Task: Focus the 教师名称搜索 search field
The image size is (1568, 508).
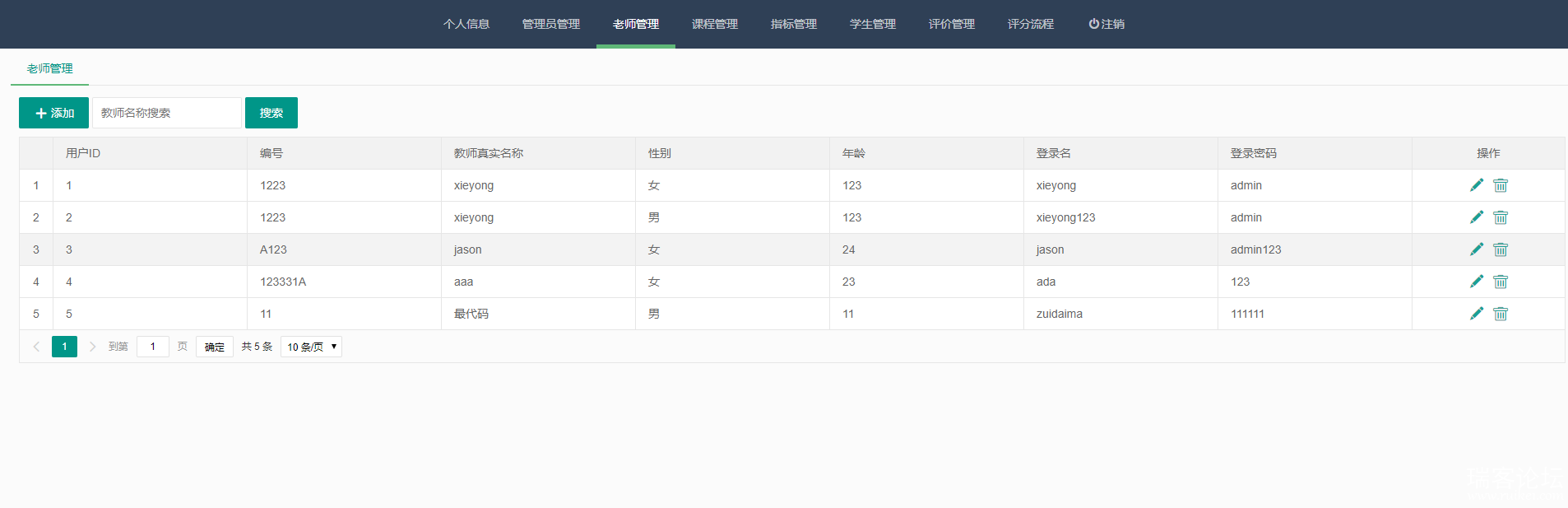Action: click(167, 113)
